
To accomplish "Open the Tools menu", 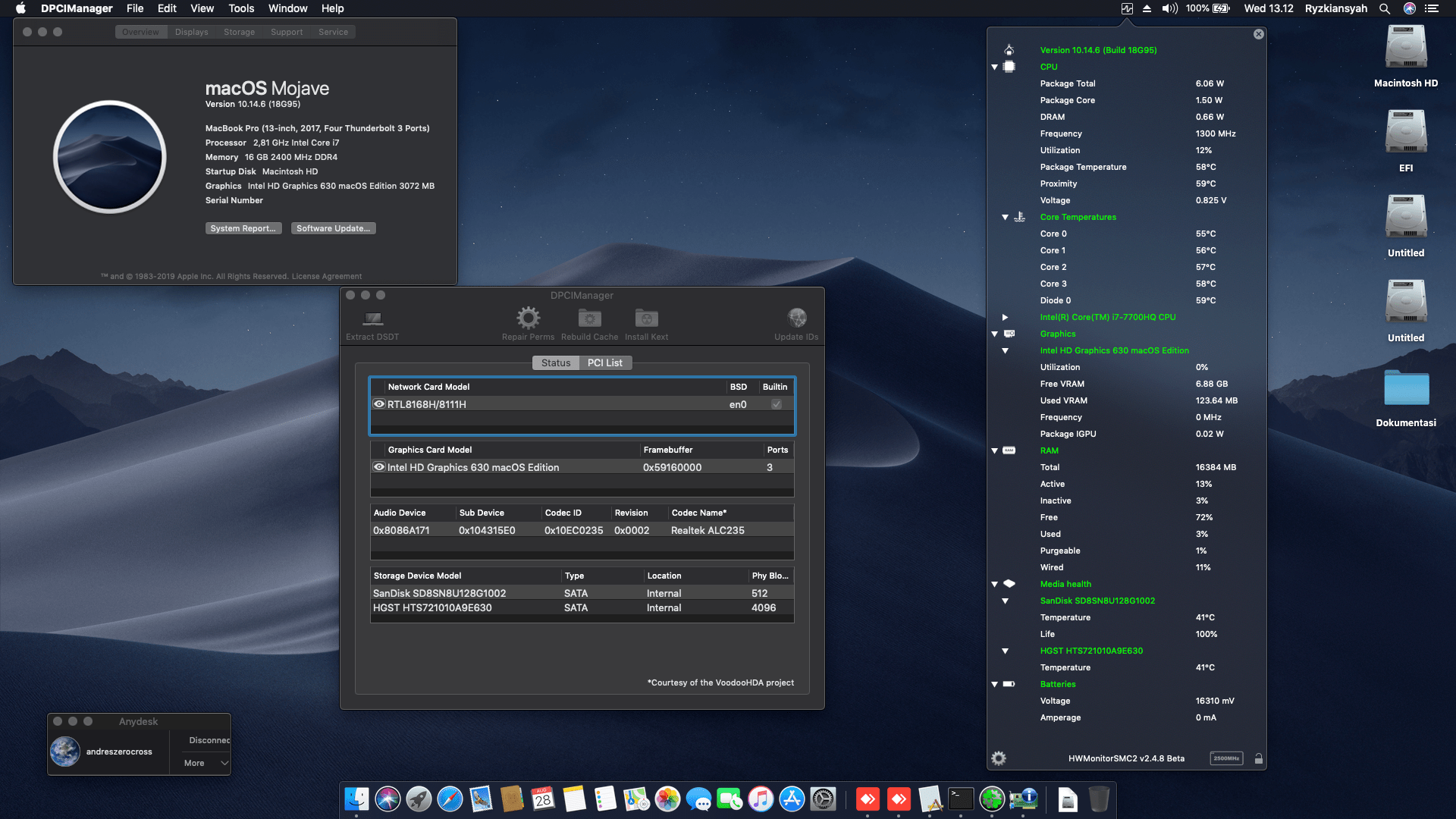I will point(240,8).
